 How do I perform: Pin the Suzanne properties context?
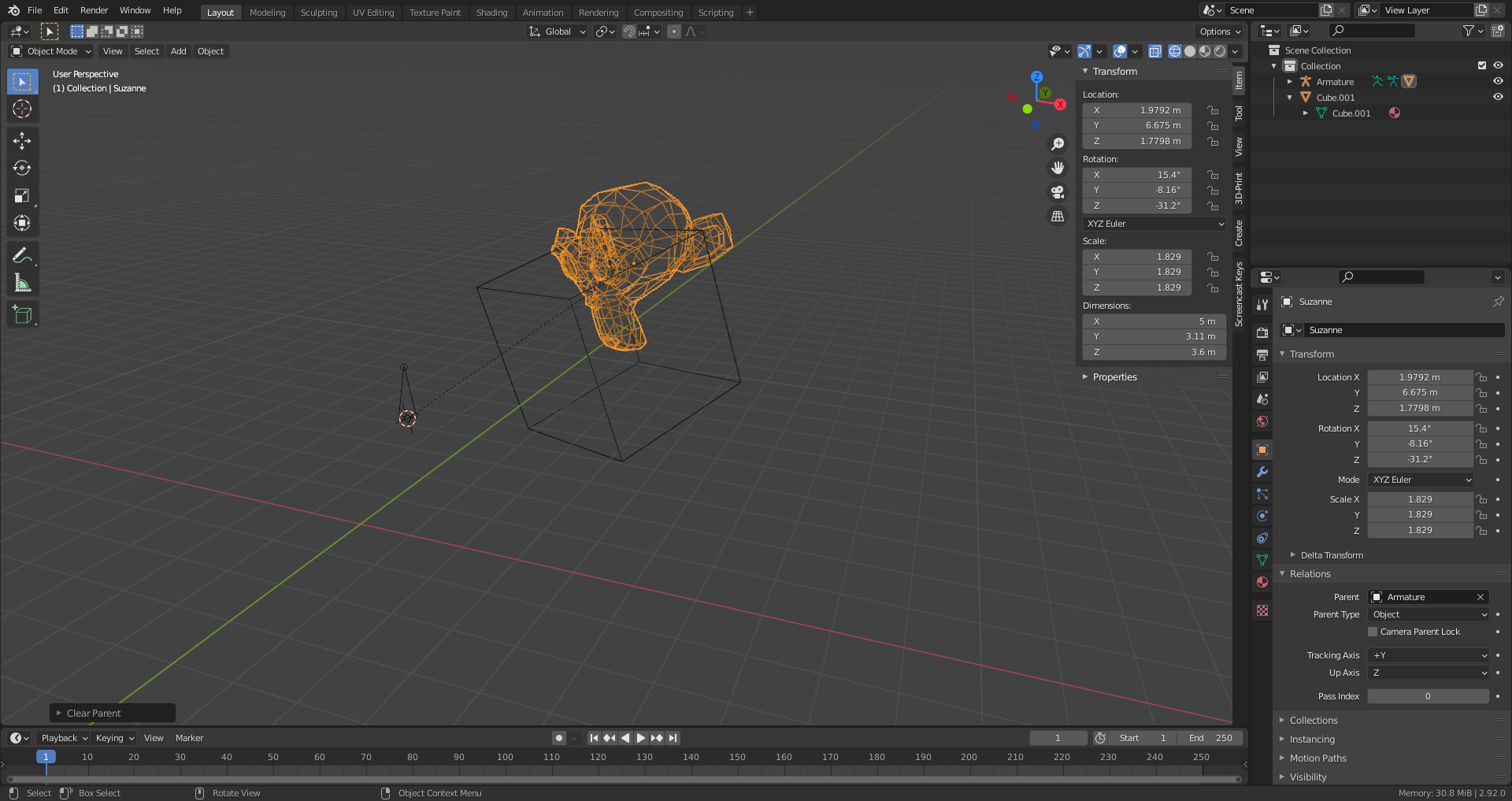[x=1498, y=302]
